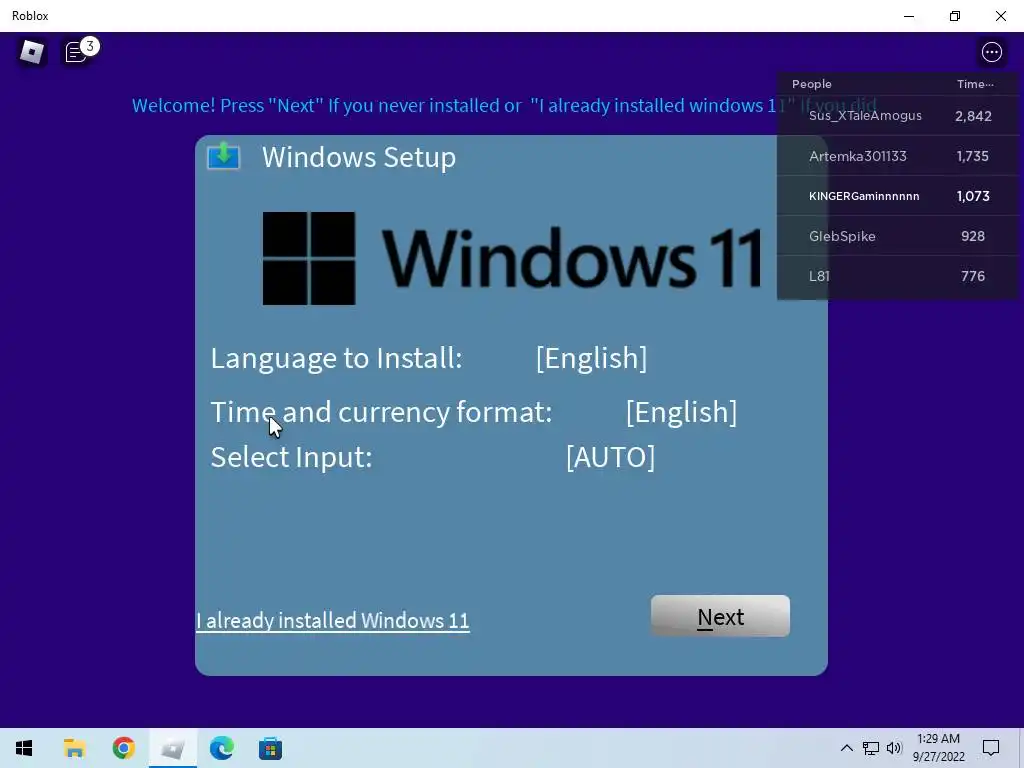Screen dimensions: 1024x768
Task: Open the volume speaker tray icon
Action: pos(894,748)
